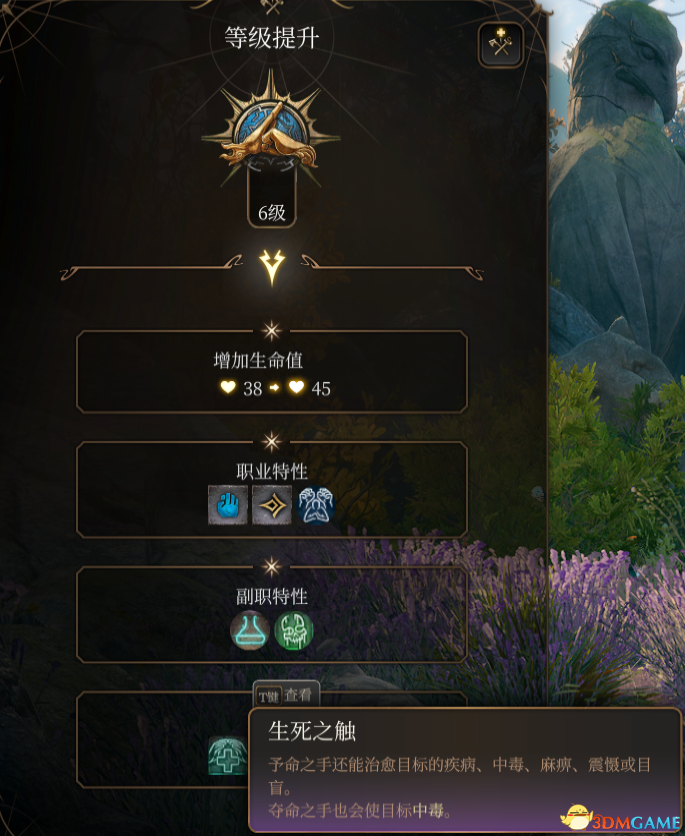Open the multiclass option button at top right
The height and width of the screenshot is (836, 685).
click(x=501, y=45)
